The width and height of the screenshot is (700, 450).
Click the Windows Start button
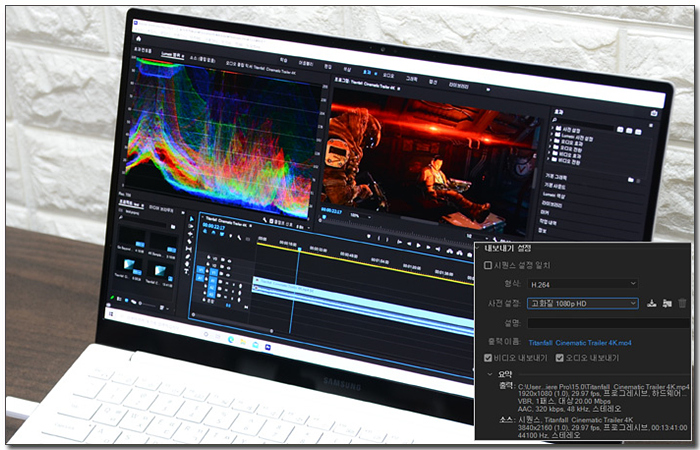(x=111, y=314)
